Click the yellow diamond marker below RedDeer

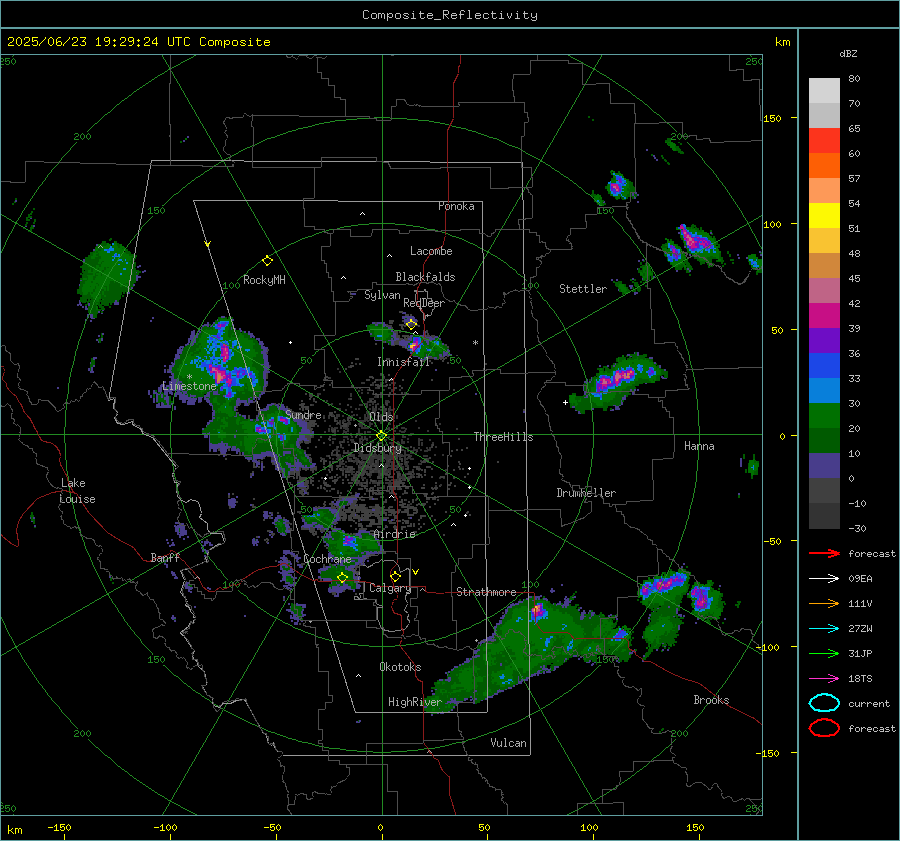coord(412,325)
